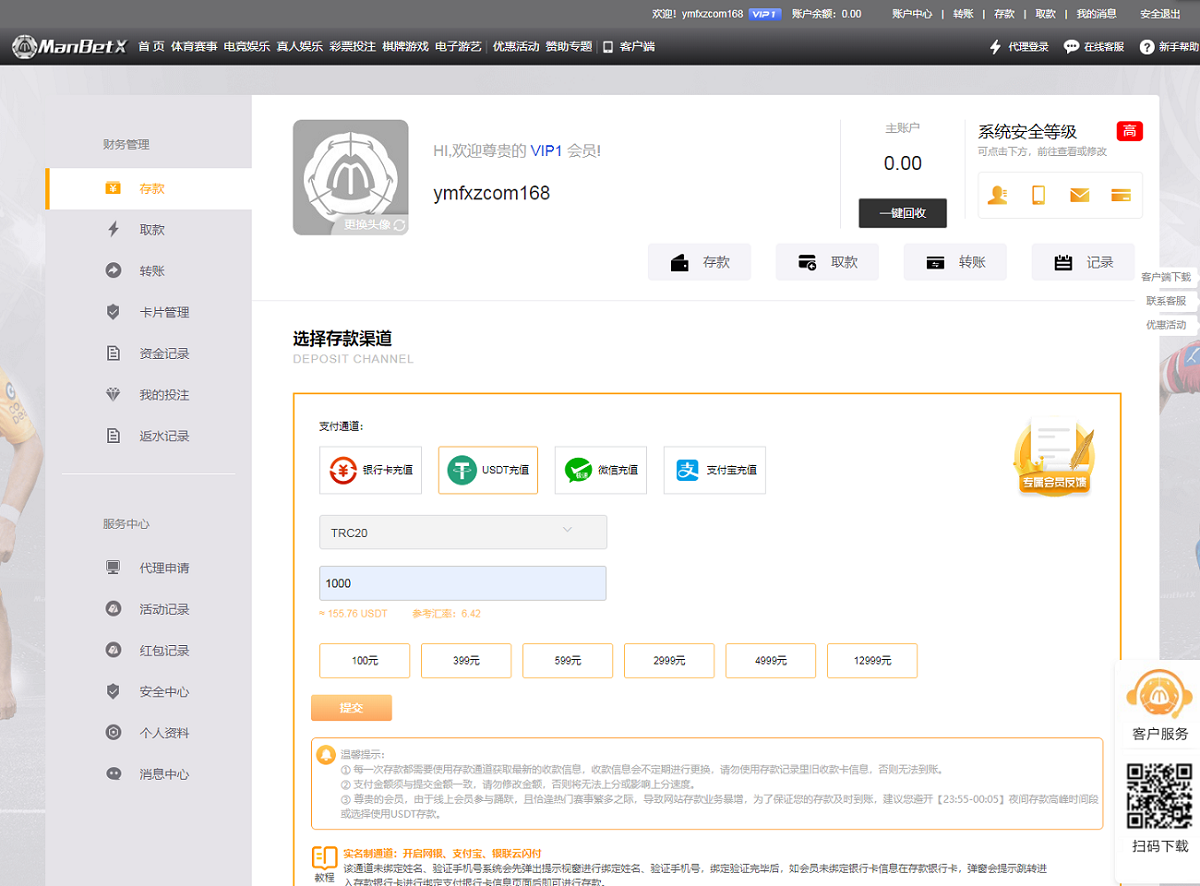Choose Alipay recharge payment channel
Screen dimensions: 1200x886
(x=714, y=470)
